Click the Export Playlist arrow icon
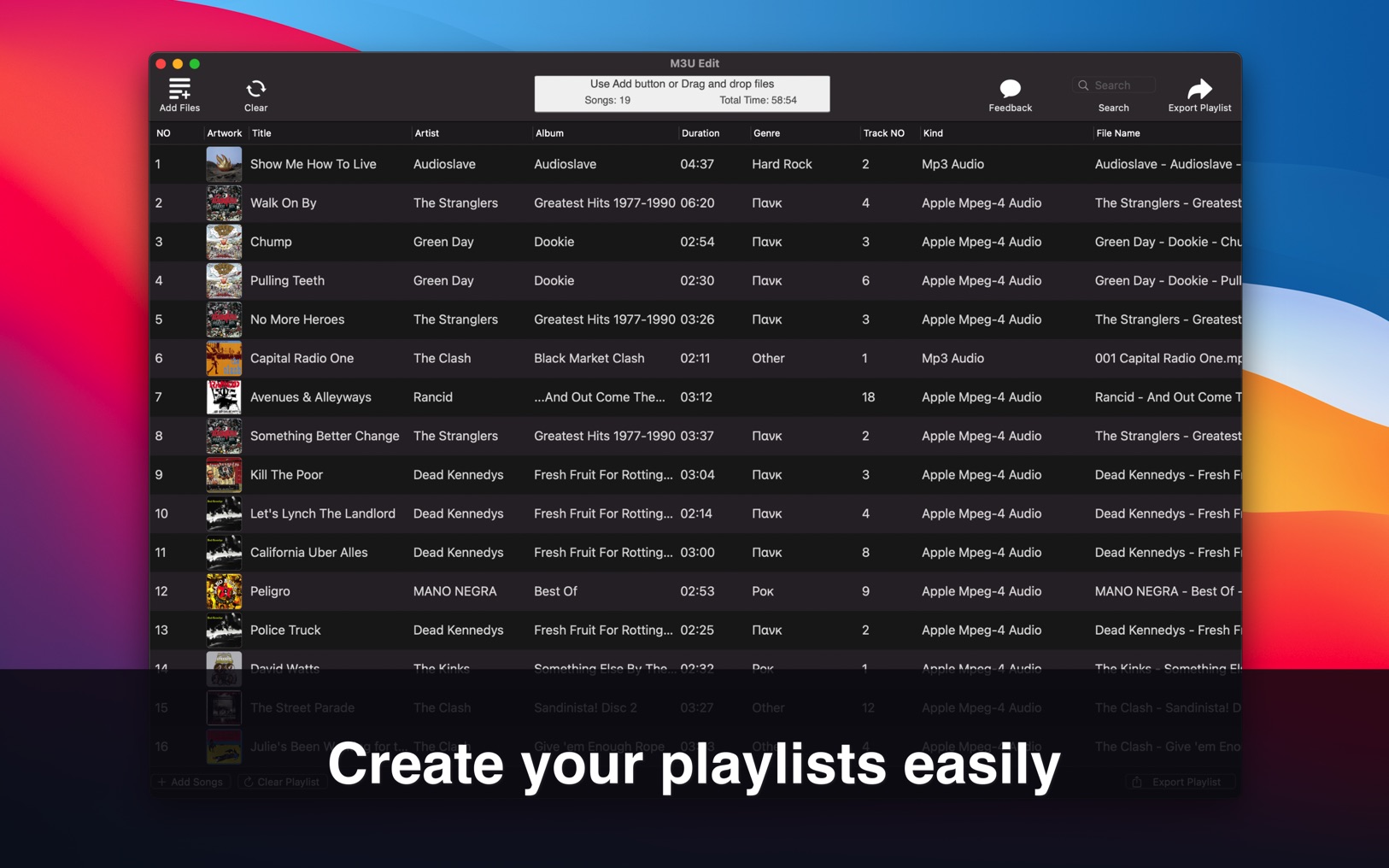The image size is (1389, 868). (1199, 88)
